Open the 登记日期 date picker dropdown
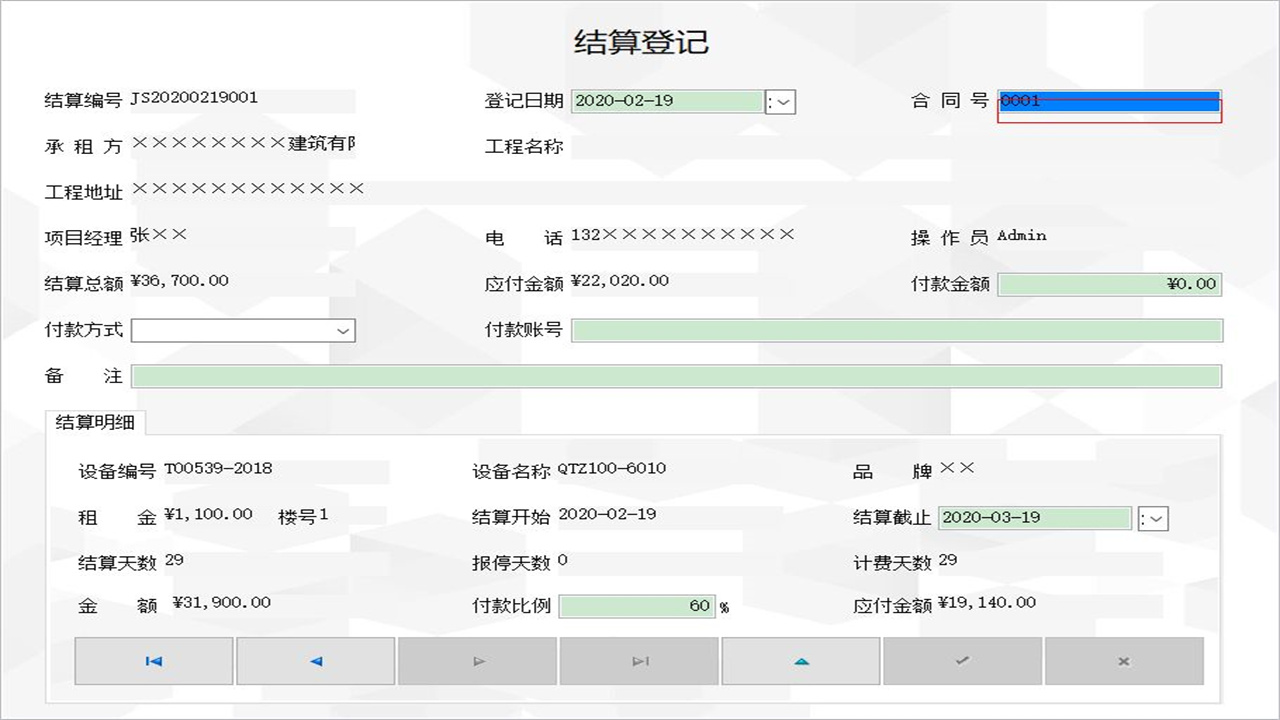Image resolution: width=1280 pixels, height=720 pixels. click(x=780, y=102)
